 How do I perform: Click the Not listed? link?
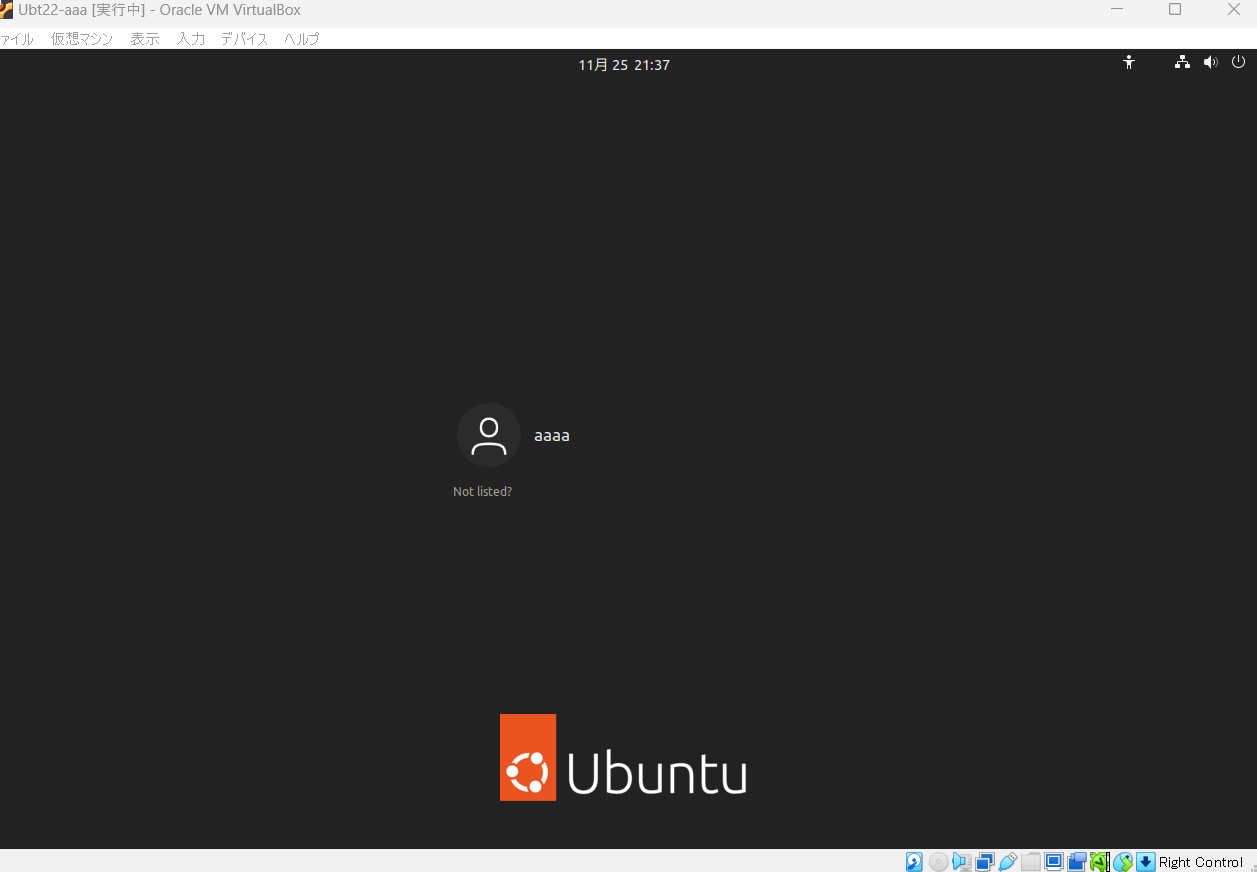click(x=482, y=492)
